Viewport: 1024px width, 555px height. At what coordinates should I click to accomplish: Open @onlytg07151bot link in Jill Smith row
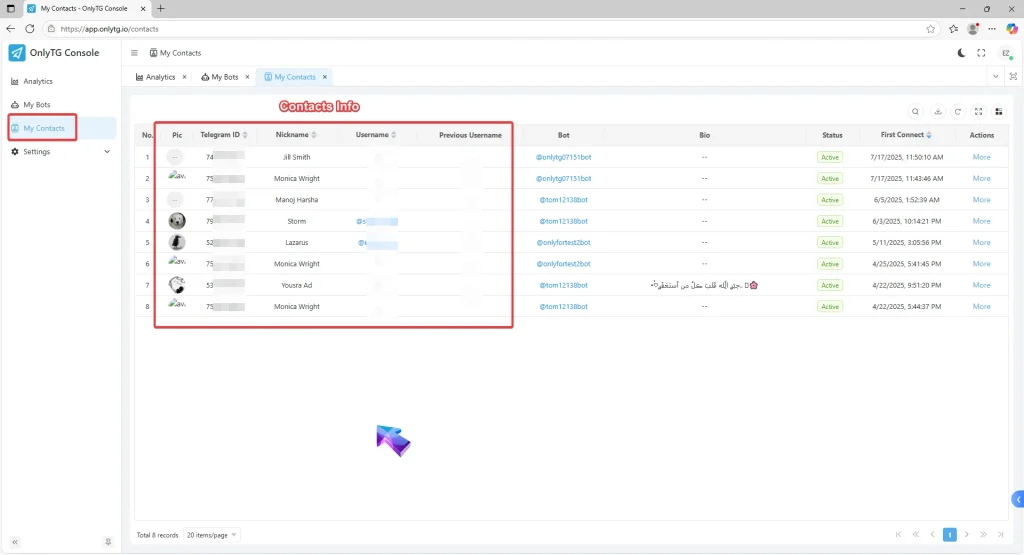(564, 157)
